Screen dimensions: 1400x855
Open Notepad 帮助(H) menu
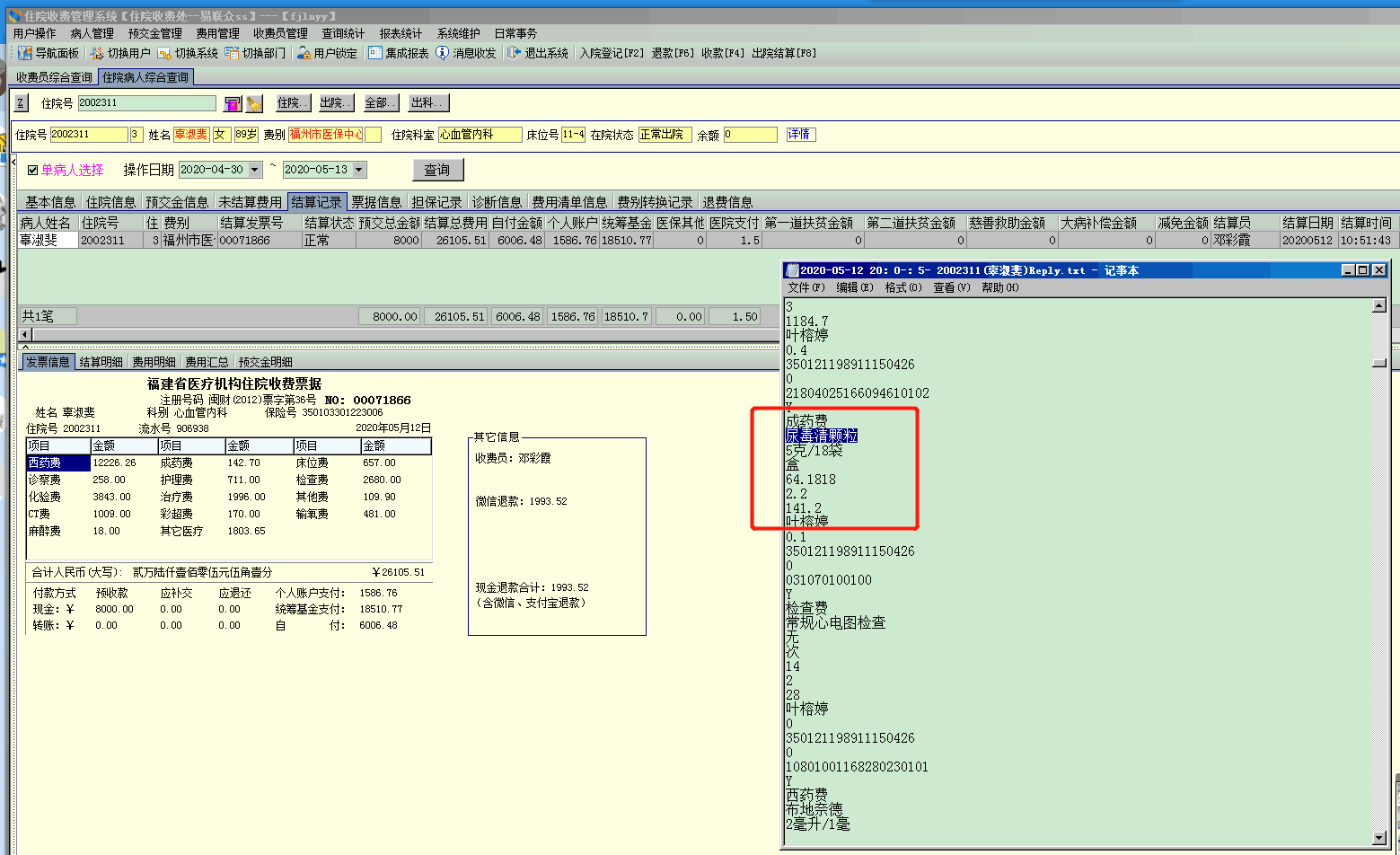(x=1000, y=287)
